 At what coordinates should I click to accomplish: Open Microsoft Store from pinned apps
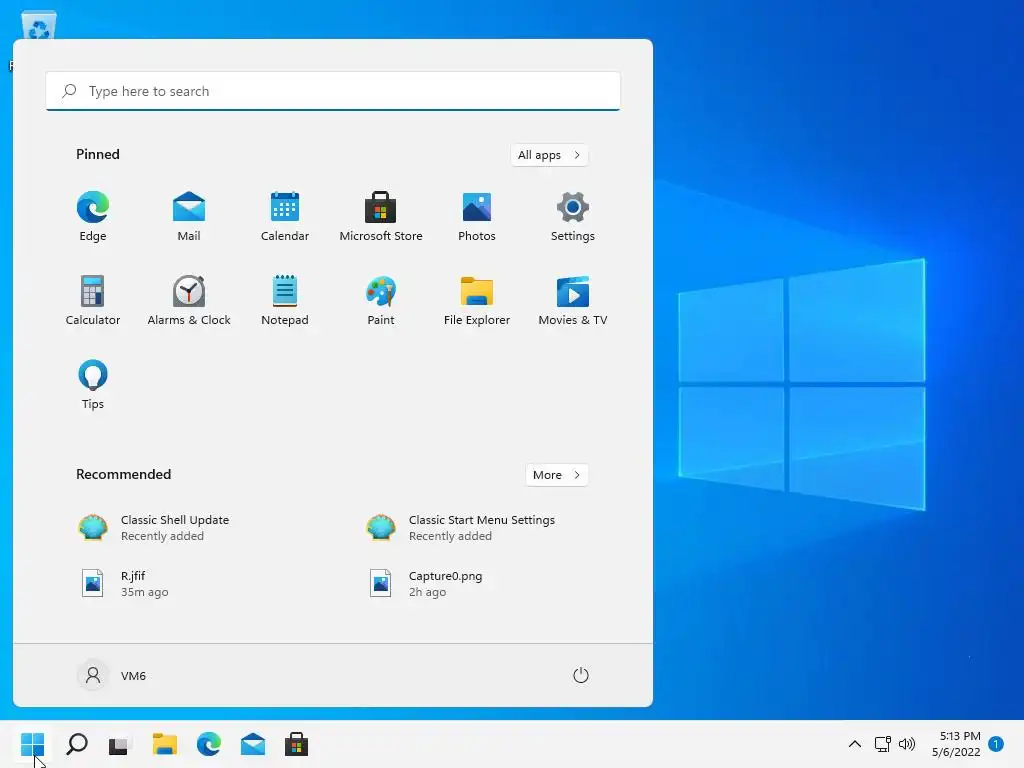(x=381, y=217)
